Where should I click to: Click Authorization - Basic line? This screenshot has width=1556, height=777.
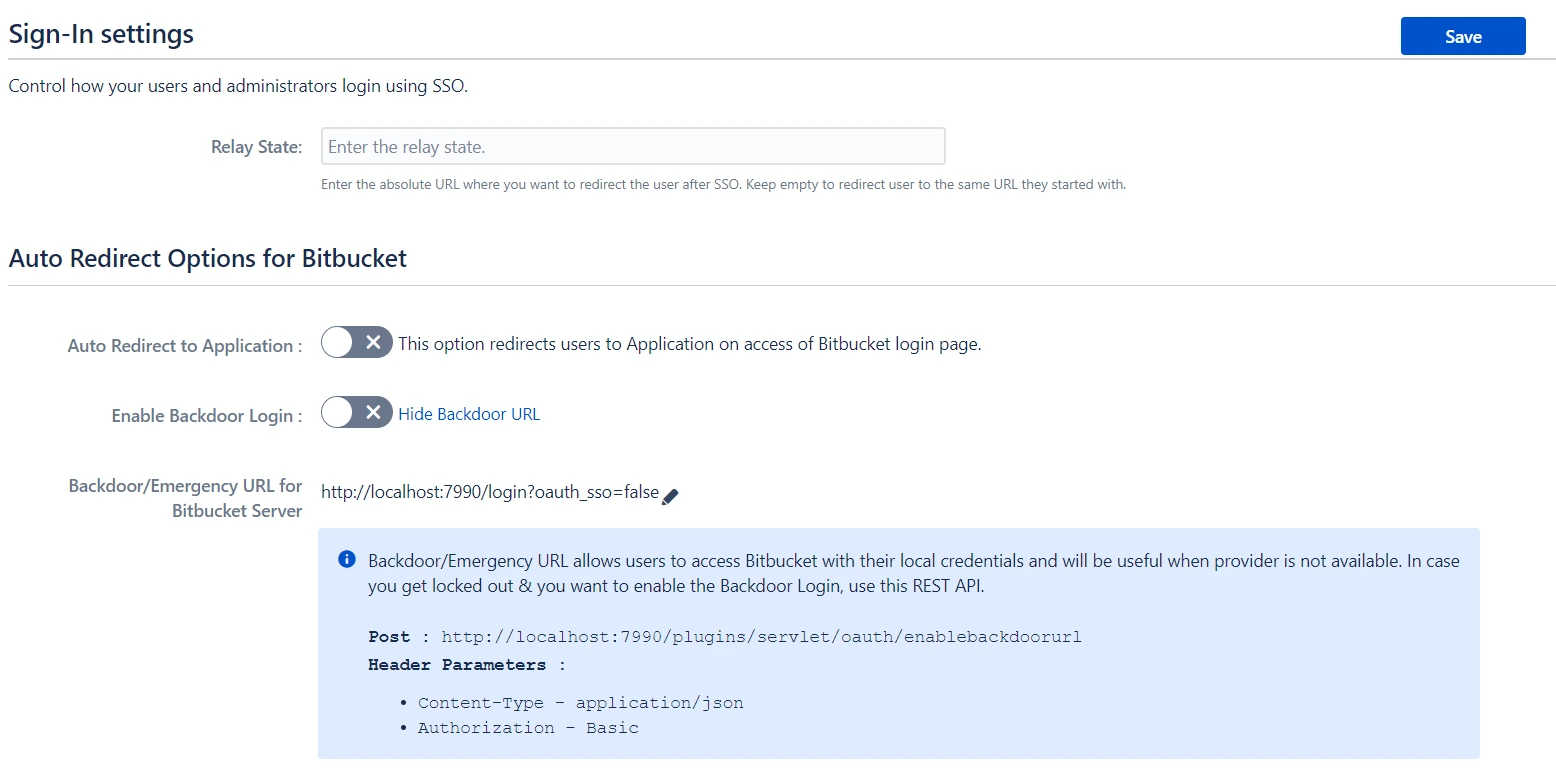click(x=528, y=728)
